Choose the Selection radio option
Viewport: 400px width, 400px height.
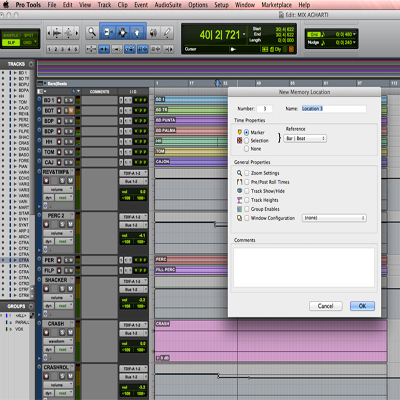click(x=246, y=141)
